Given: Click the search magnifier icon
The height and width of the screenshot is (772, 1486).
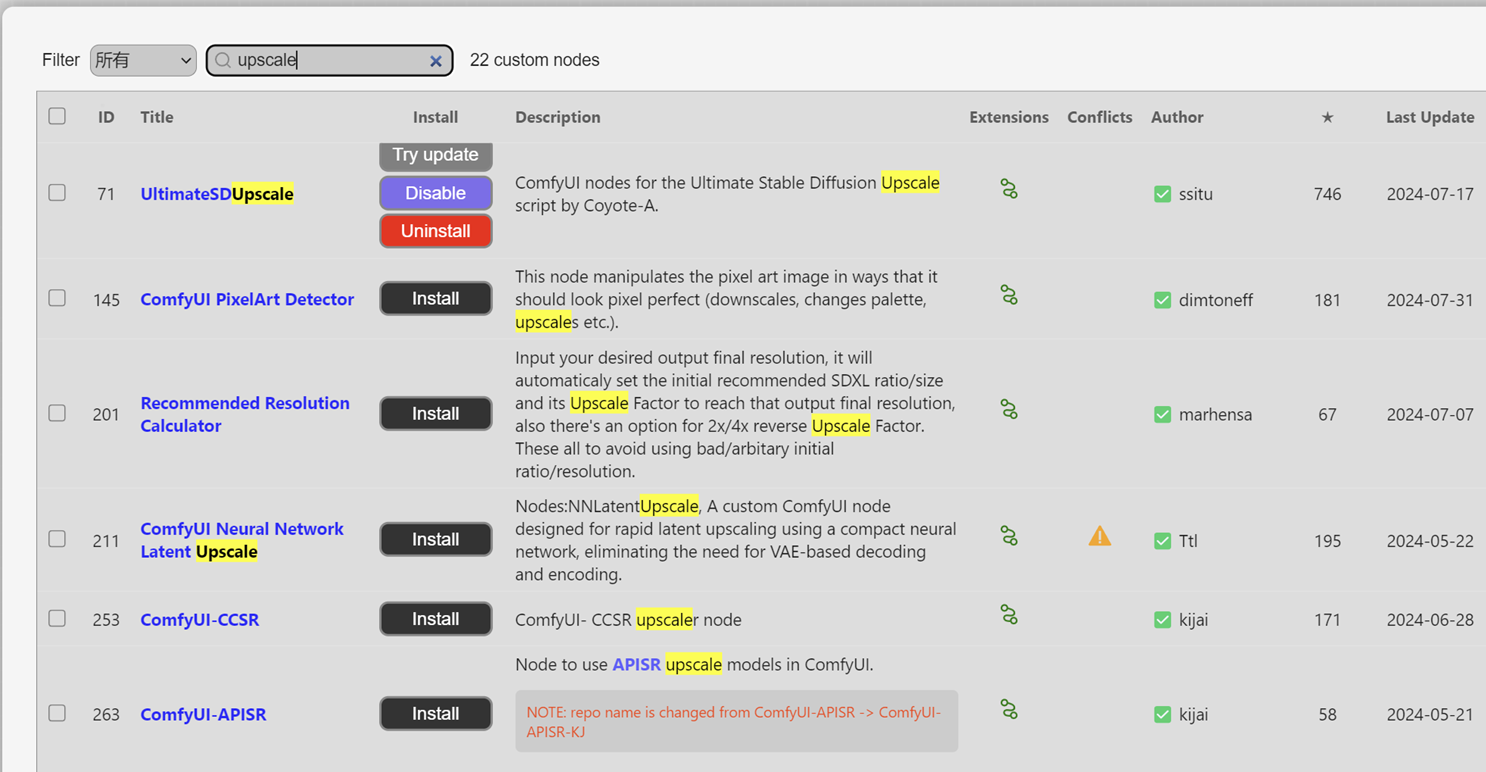Looking at the screenshot, I should [223, 61].
